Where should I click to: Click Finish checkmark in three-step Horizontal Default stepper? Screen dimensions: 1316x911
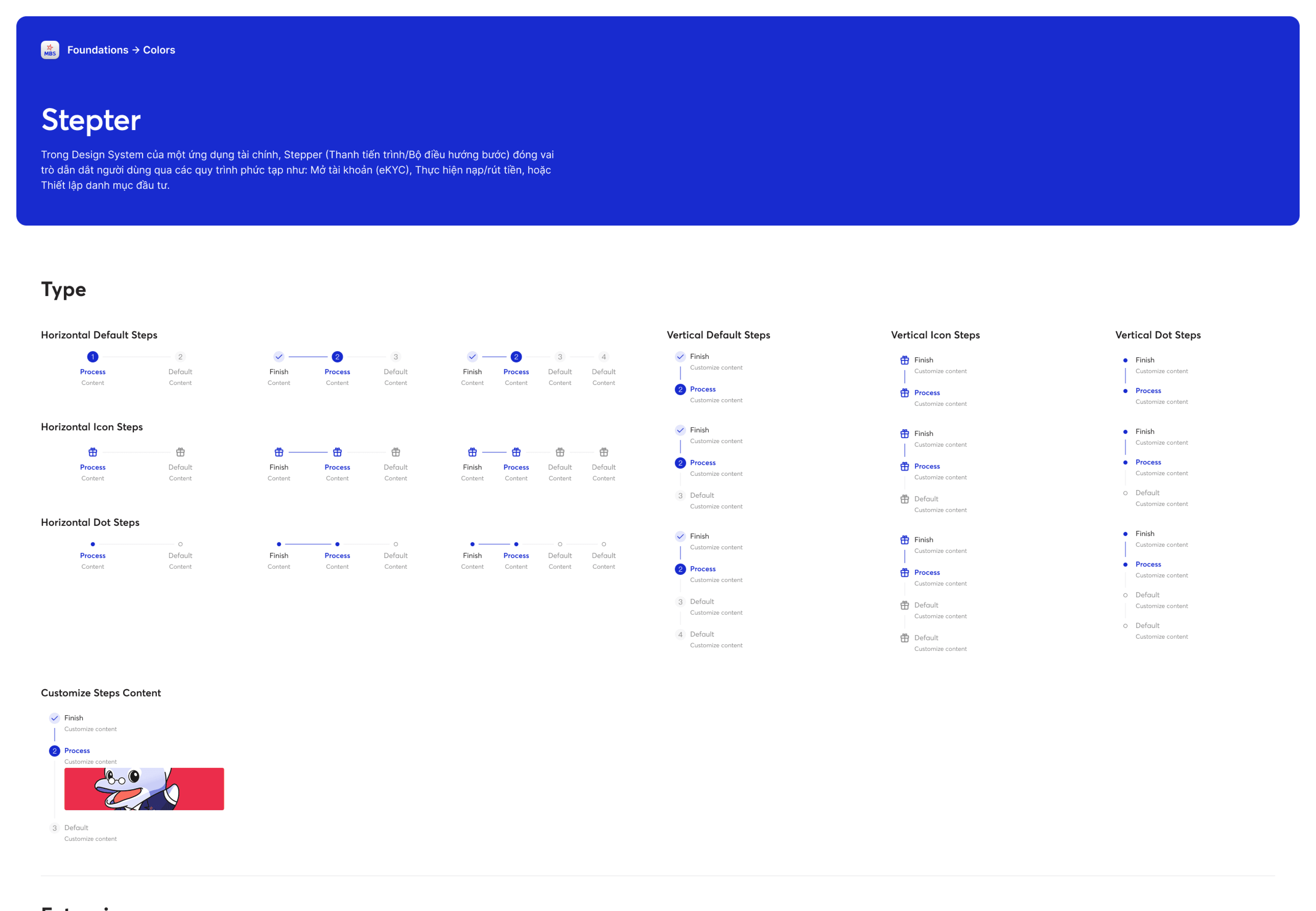[279, 357]
